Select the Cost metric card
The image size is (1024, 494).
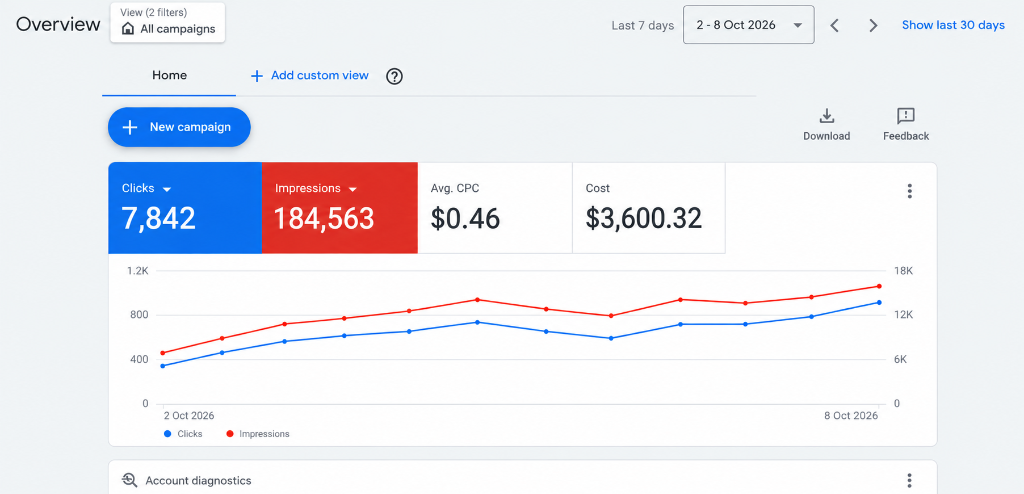[648, 208]
